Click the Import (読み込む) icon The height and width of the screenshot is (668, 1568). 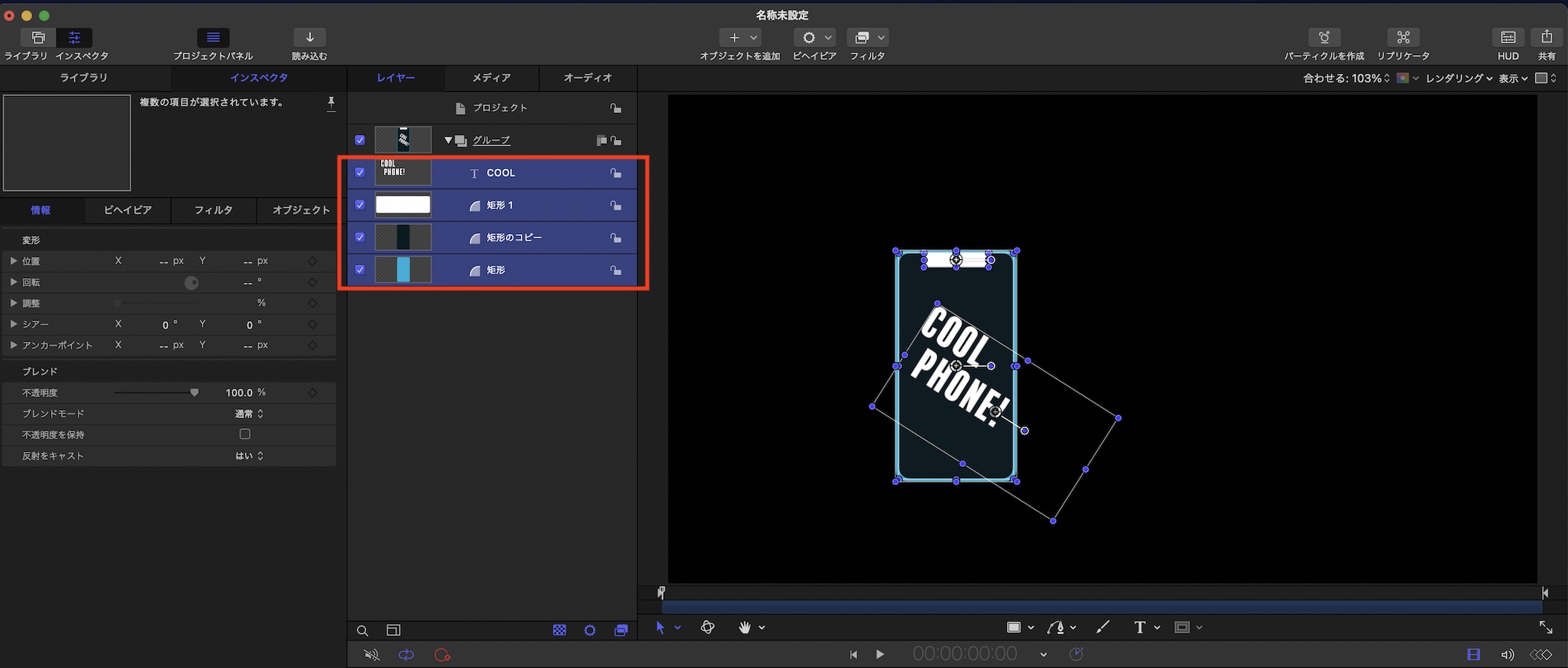click(x=310, y=38)
